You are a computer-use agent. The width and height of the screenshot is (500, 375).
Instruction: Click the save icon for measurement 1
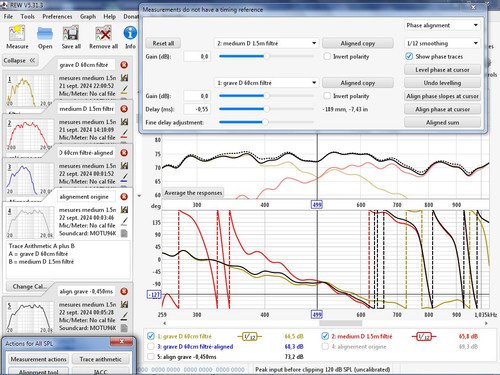(x=124, y=78)
